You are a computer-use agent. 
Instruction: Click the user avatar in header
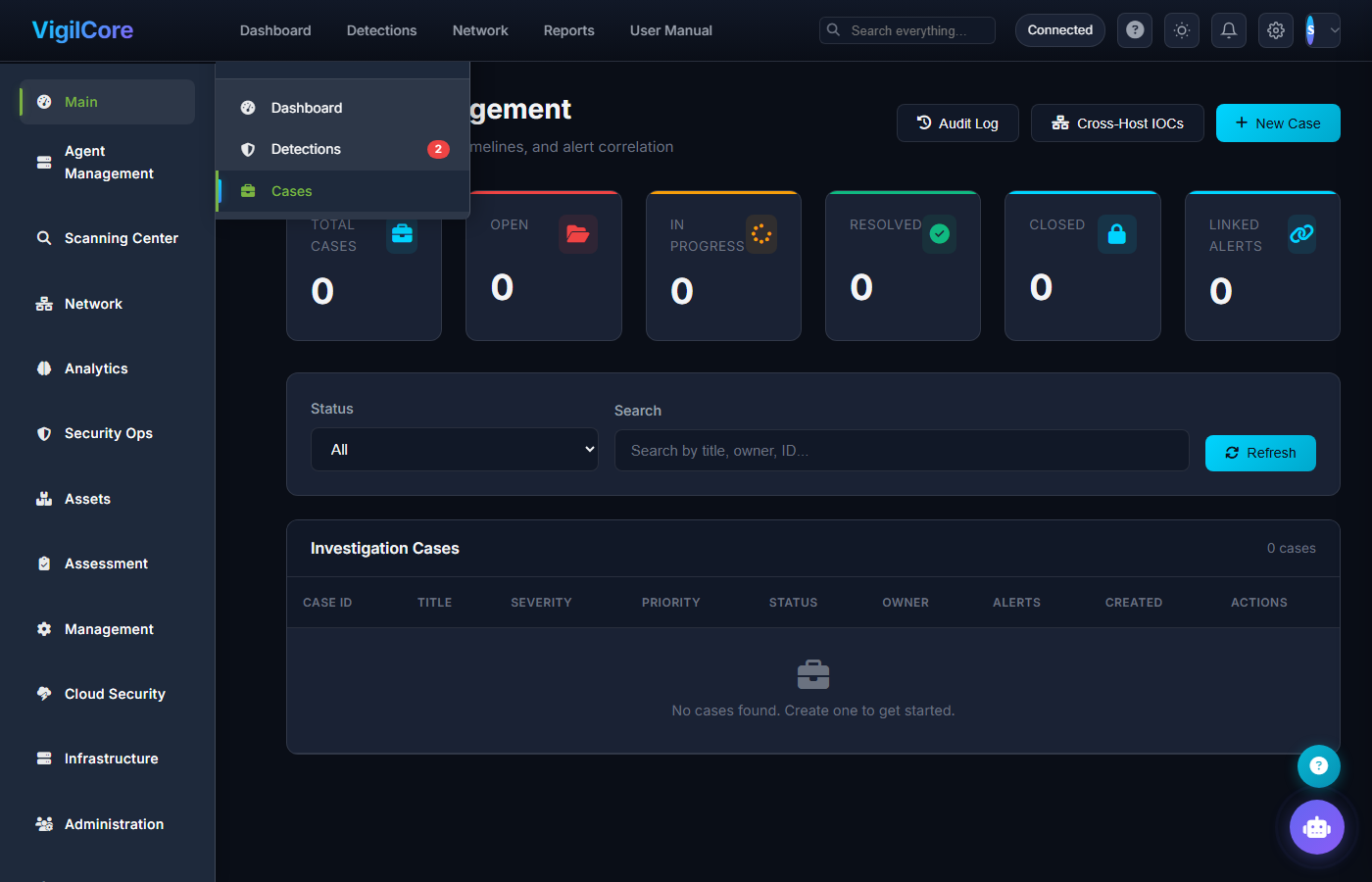[x=1311, y=30]
